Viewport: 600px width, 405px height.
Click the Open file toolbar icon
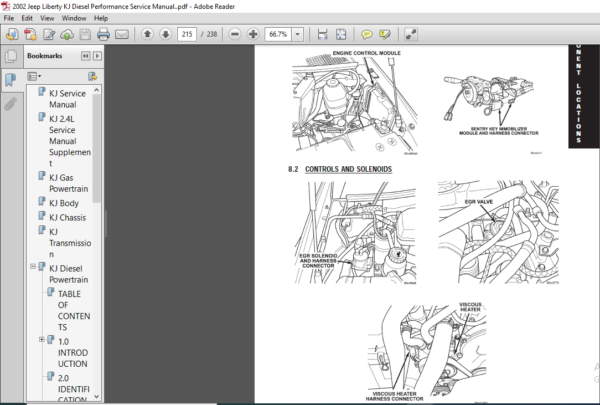[x=12, y=34]
